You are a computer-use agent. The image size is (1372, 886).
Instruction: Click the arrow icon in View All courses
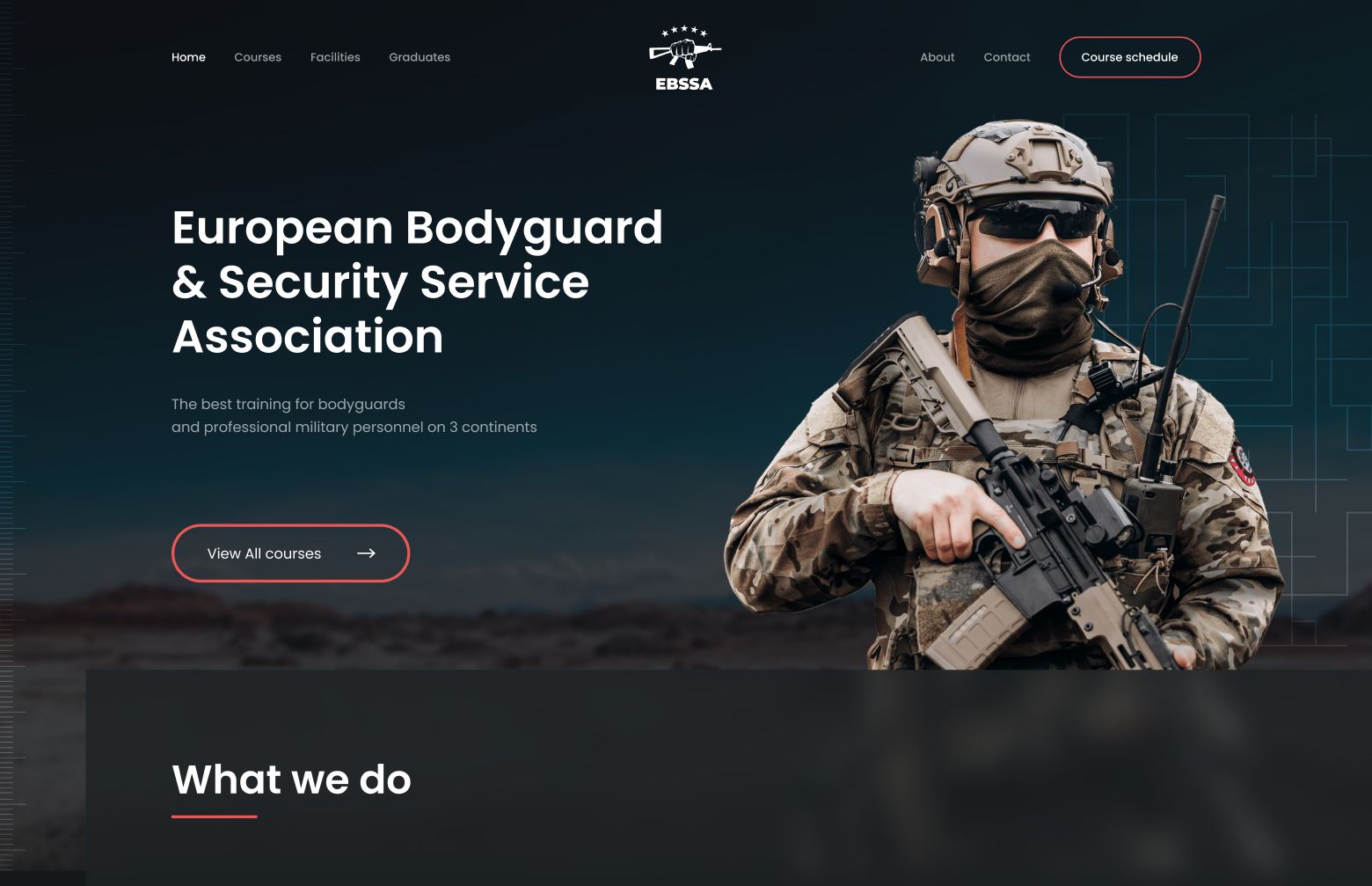click(366, 553)
